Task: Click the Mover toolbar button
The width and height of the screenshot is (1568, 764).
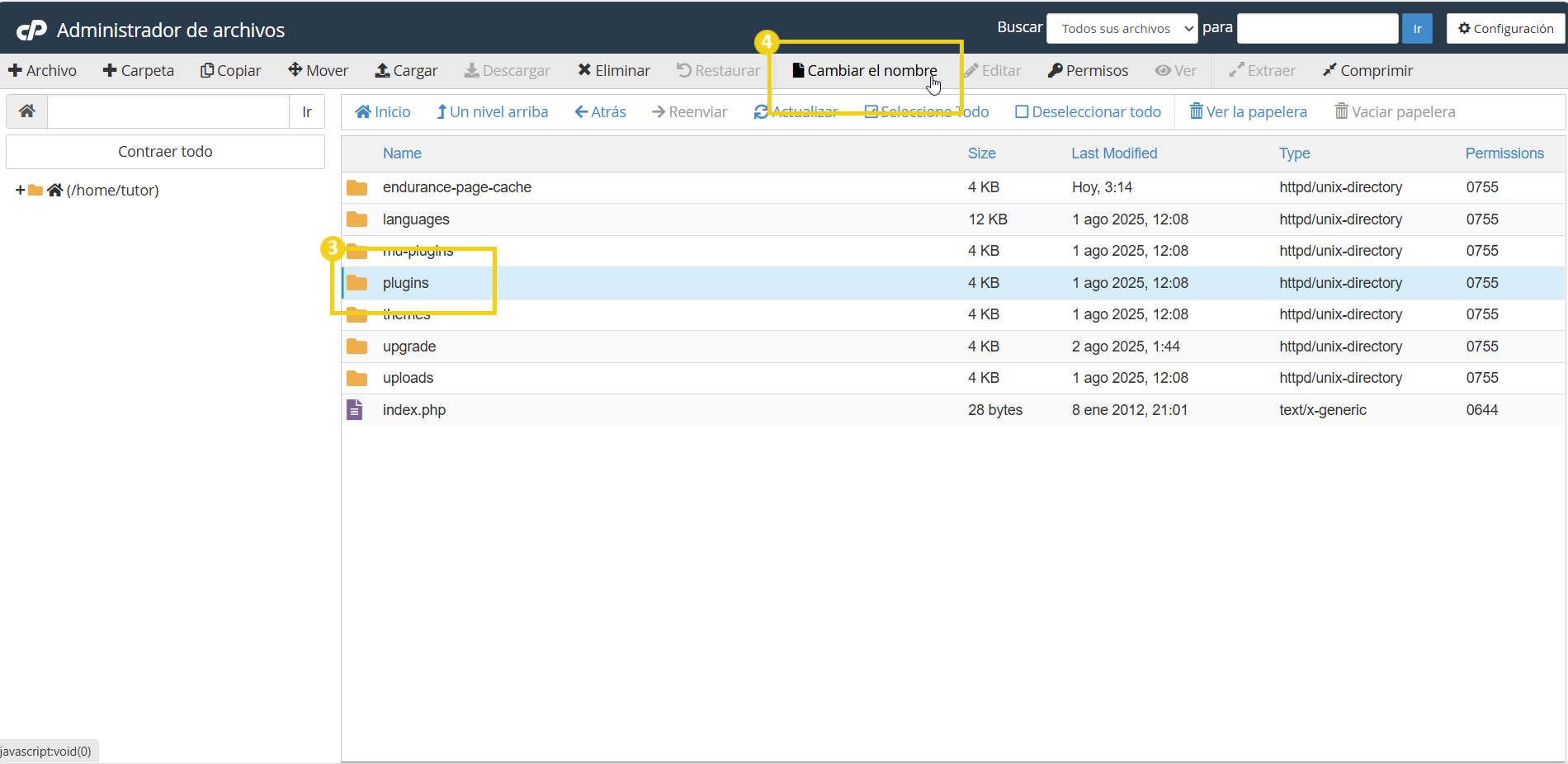Action: [x=319, y=71]
